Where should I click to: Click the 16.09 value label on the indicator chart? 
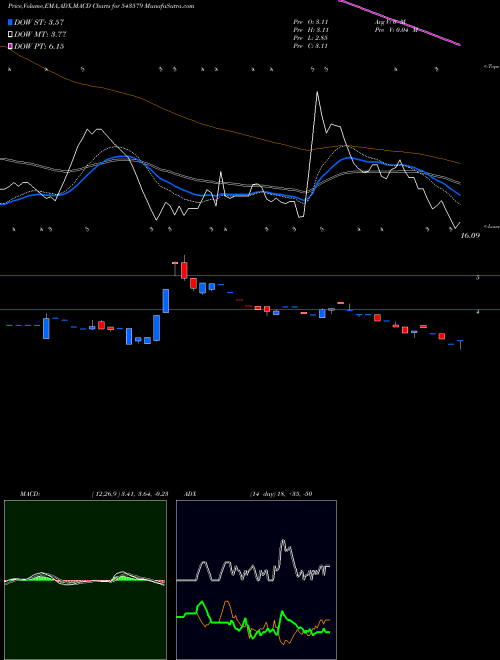470,236
